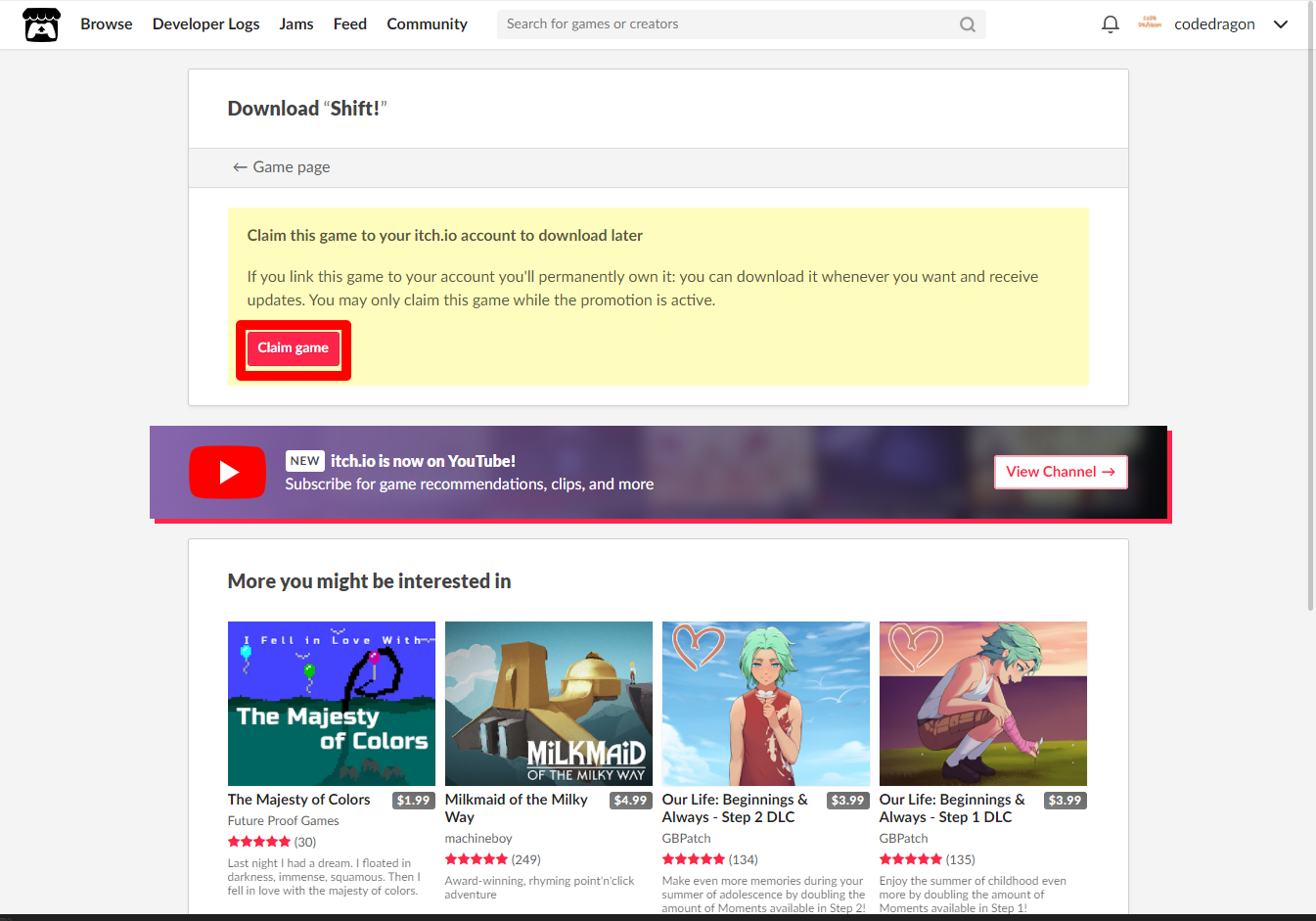Open the Milkmaid of the Milky Way thumbnail
This screenshot has width=1316, height=921.
(x=549, y=704)
